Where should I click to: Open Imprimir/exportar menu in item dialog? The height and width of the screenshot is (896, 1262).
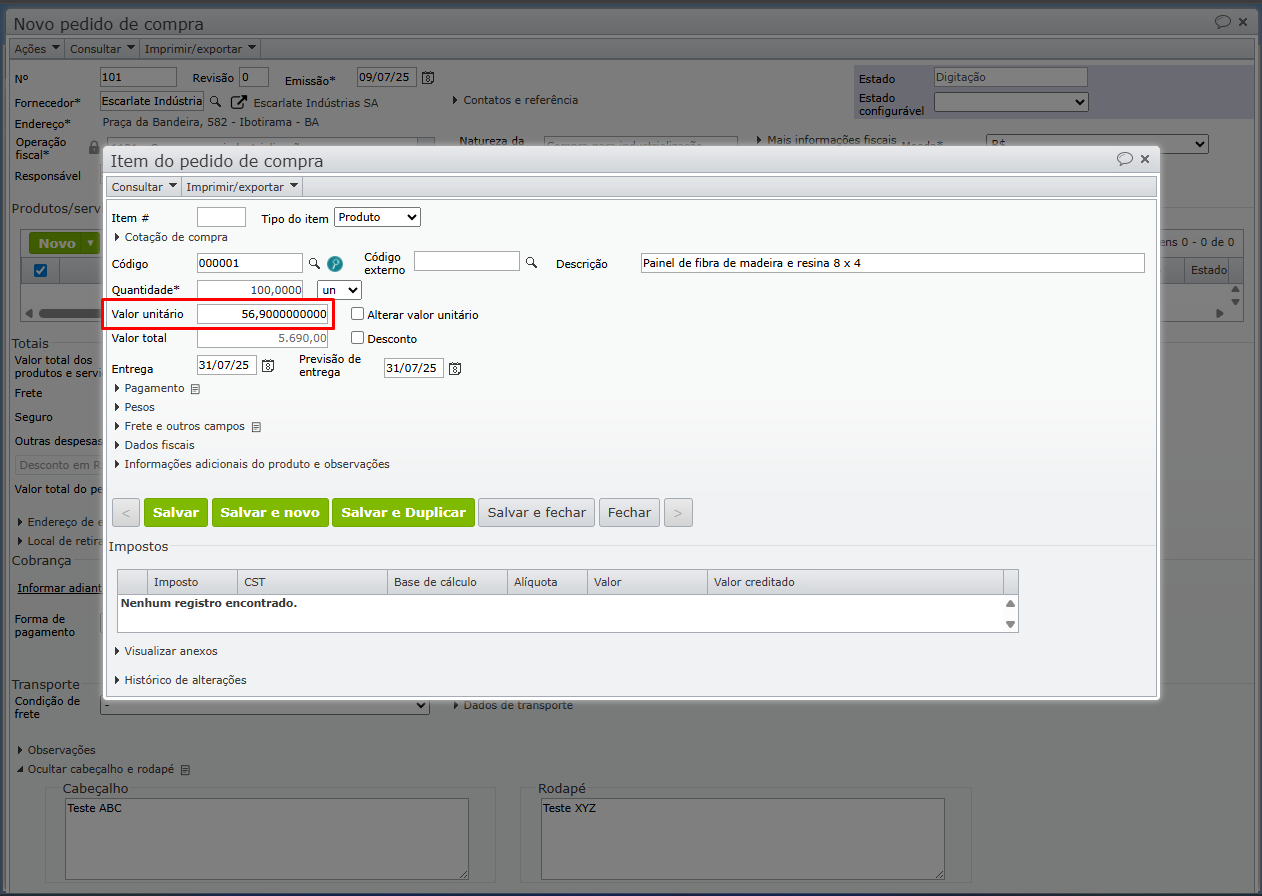tap(241, 187)
